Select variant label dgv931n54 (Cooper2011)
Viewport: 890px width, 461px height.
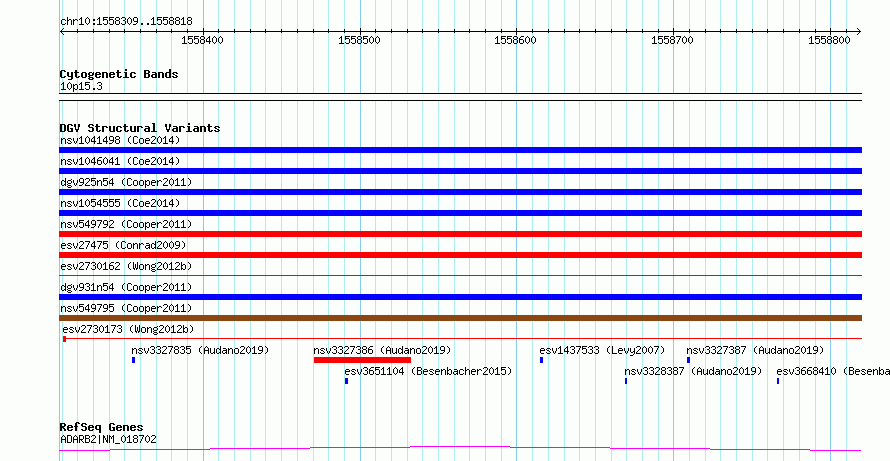pos(126,287)
